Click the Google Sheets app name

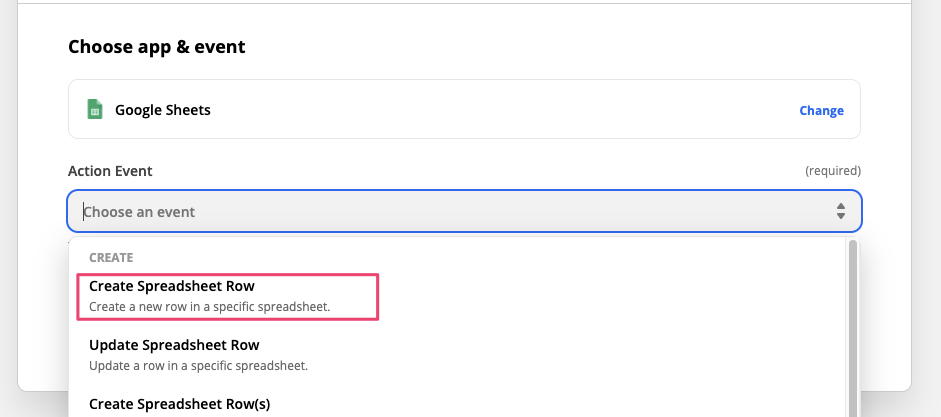[x=163, y=110]
